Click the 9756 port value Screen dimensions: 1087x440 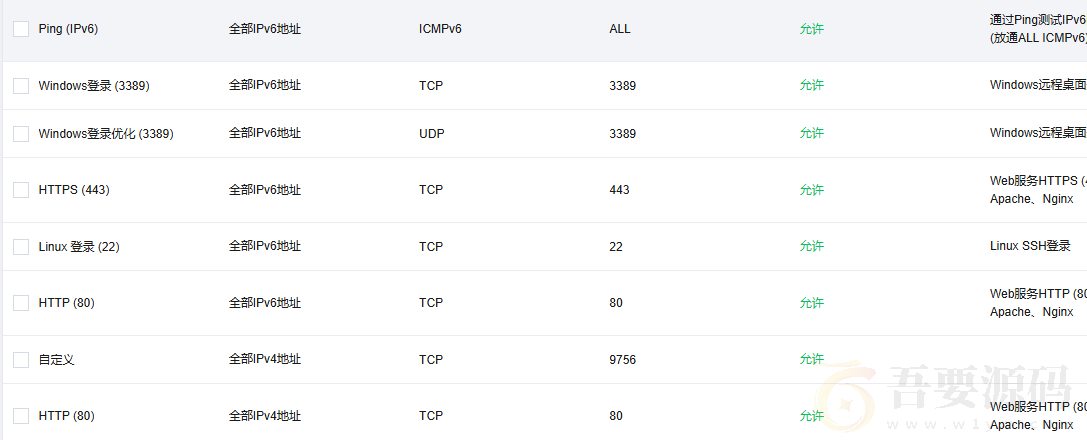tap(622, 360)
